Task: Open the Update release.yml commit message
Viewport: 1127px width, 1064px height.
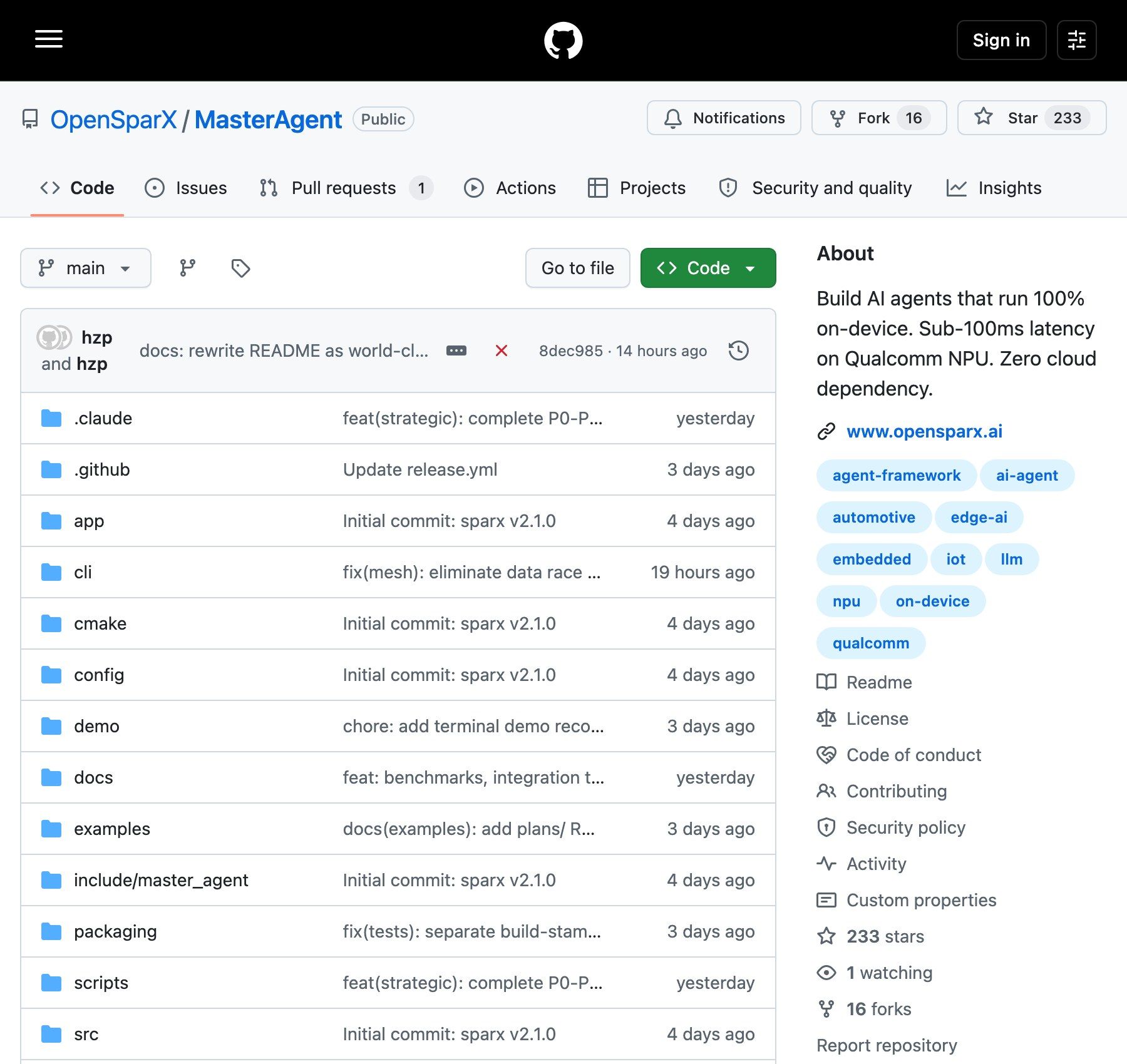Action: 420,469
